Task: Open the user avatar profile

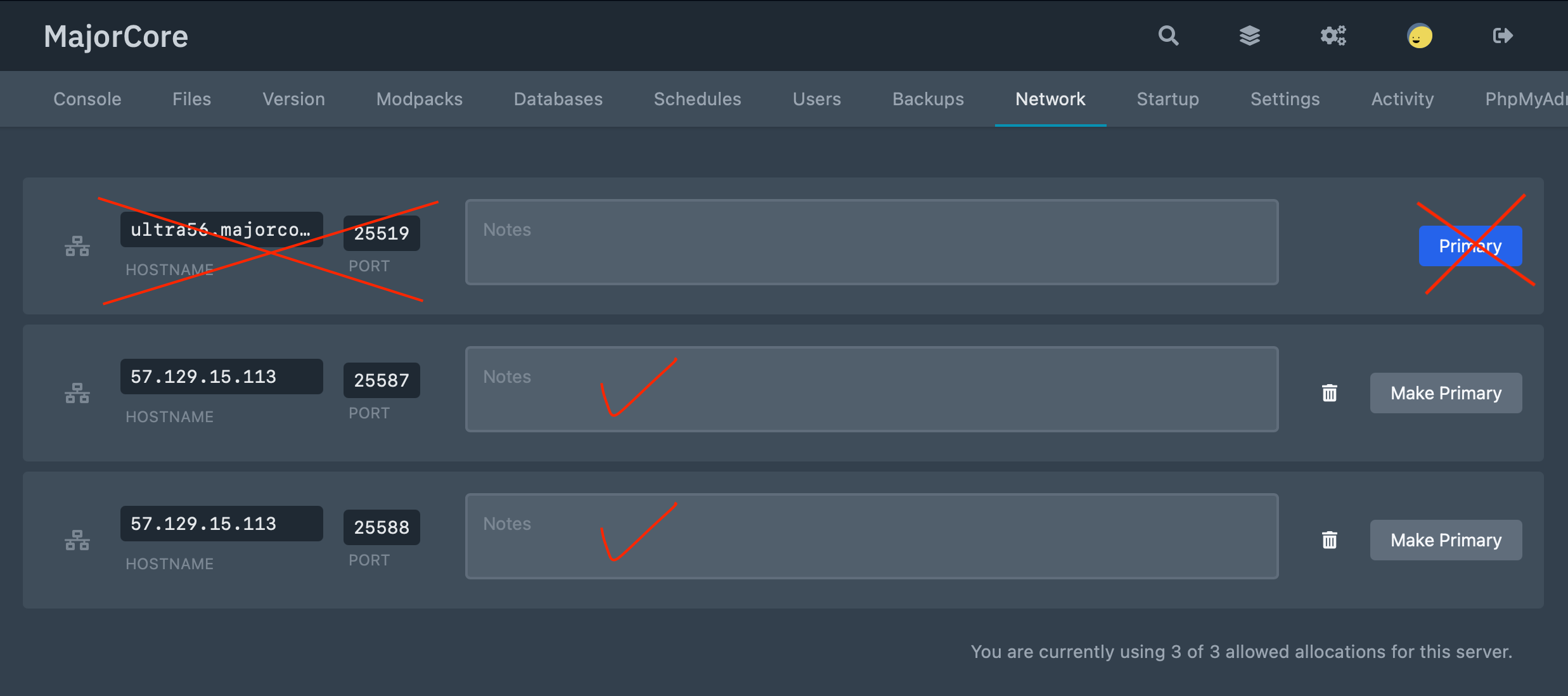Action: (x=1420, y=35)
